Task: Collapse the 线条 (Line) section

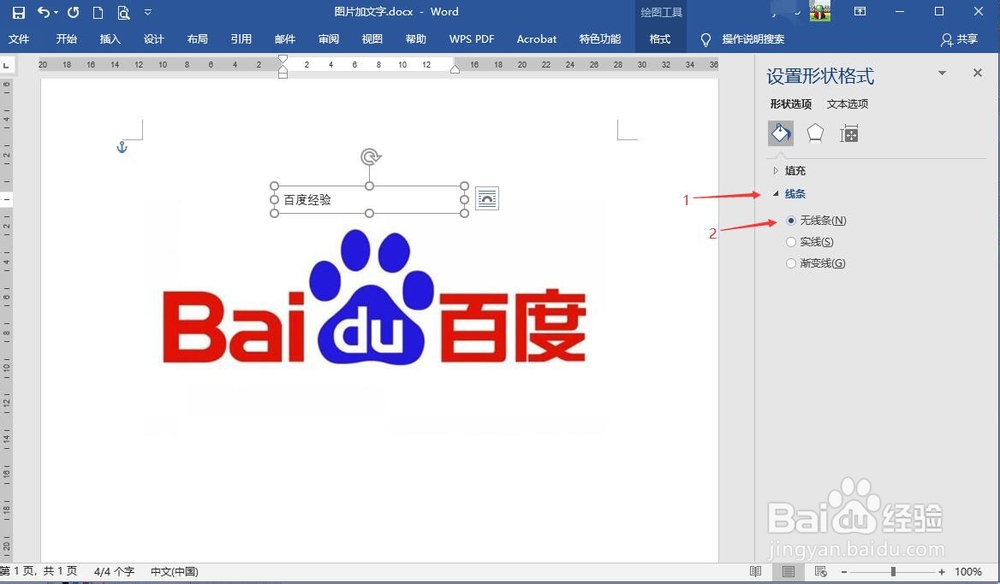Action: pos(790,194)
